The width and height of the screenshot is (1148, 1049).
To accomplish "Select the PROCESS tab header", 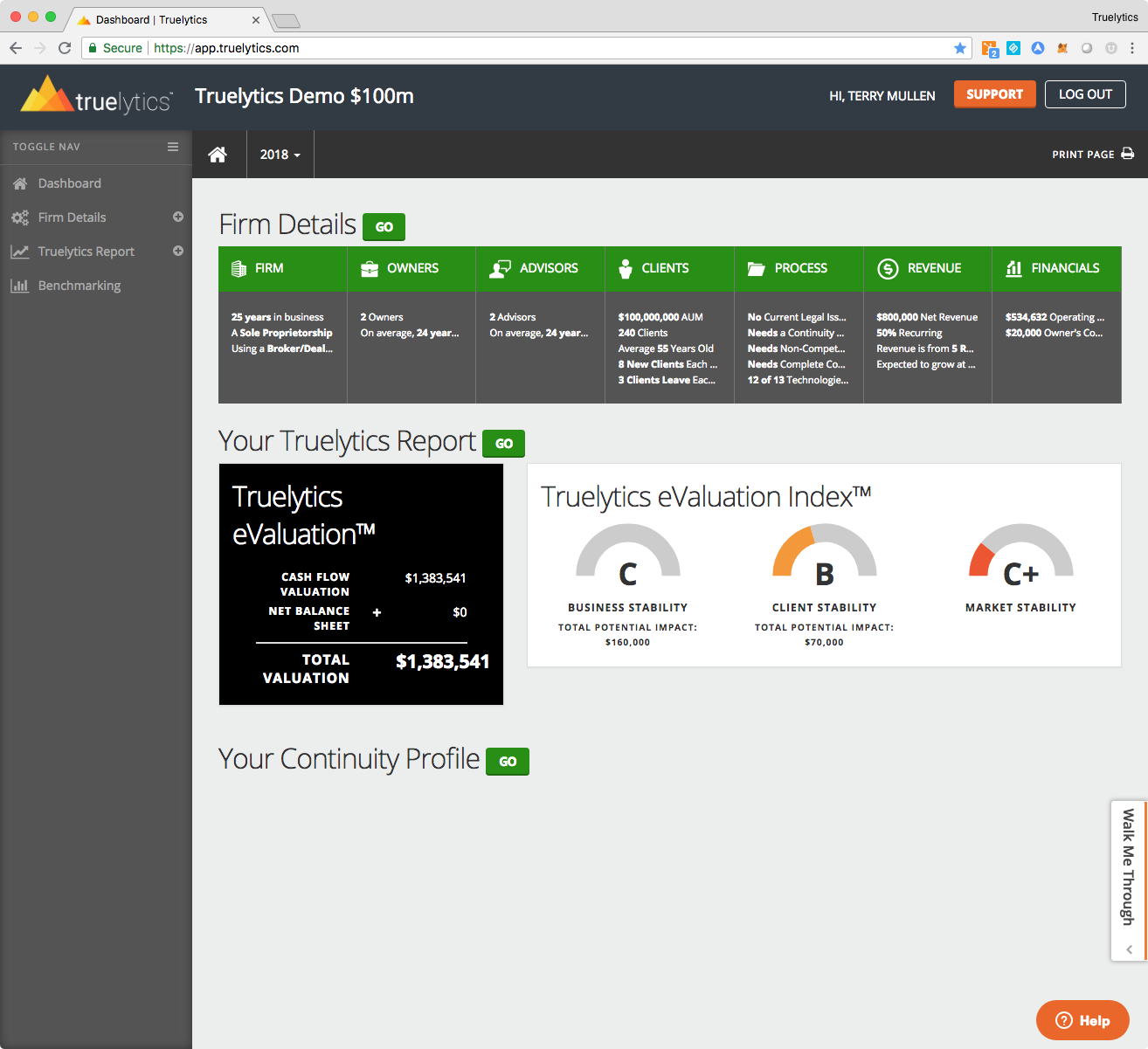I will click(799, 269).
